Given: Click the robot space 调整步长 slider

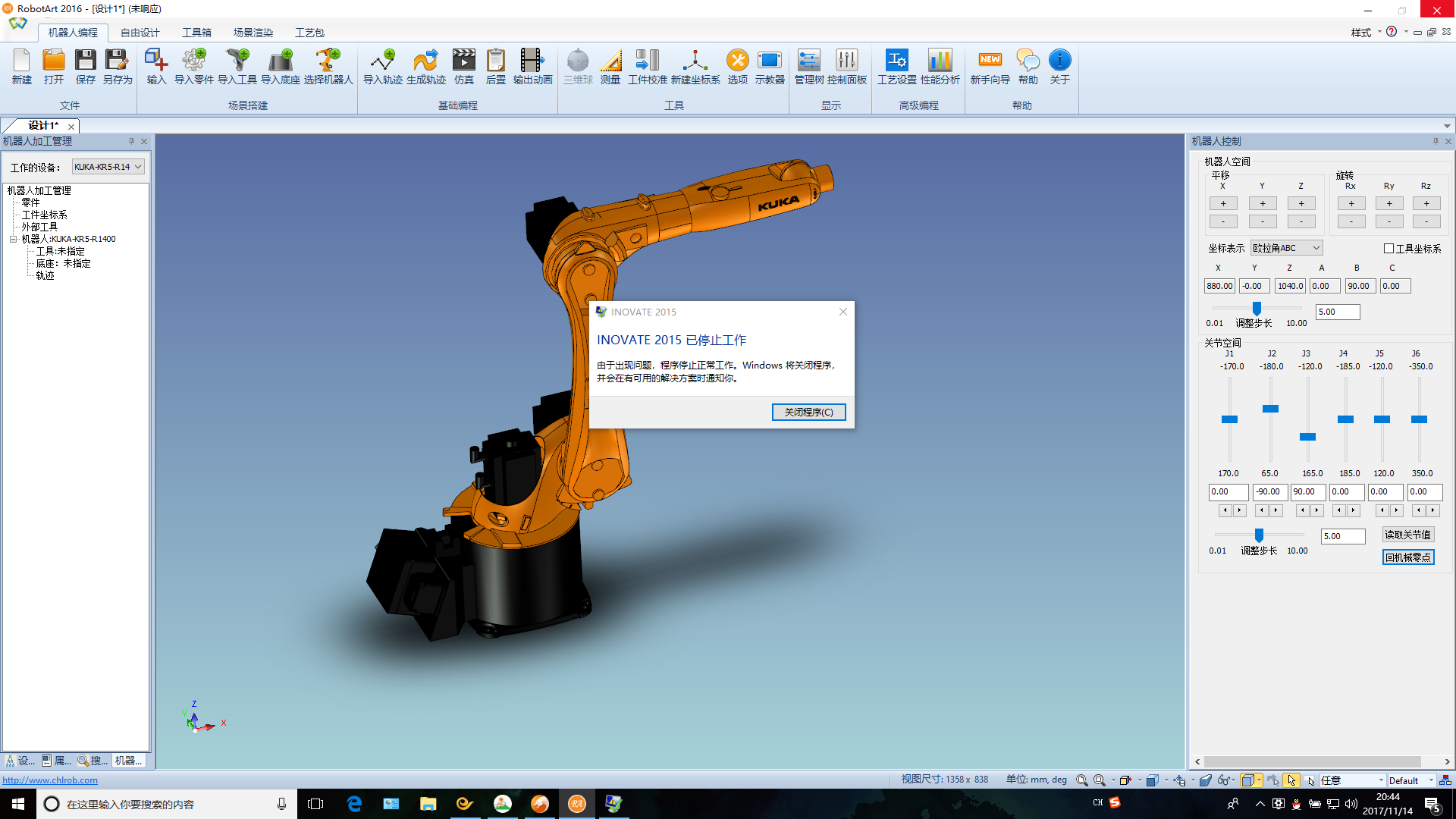Looking at the screenshot, I should [1257, 308].
